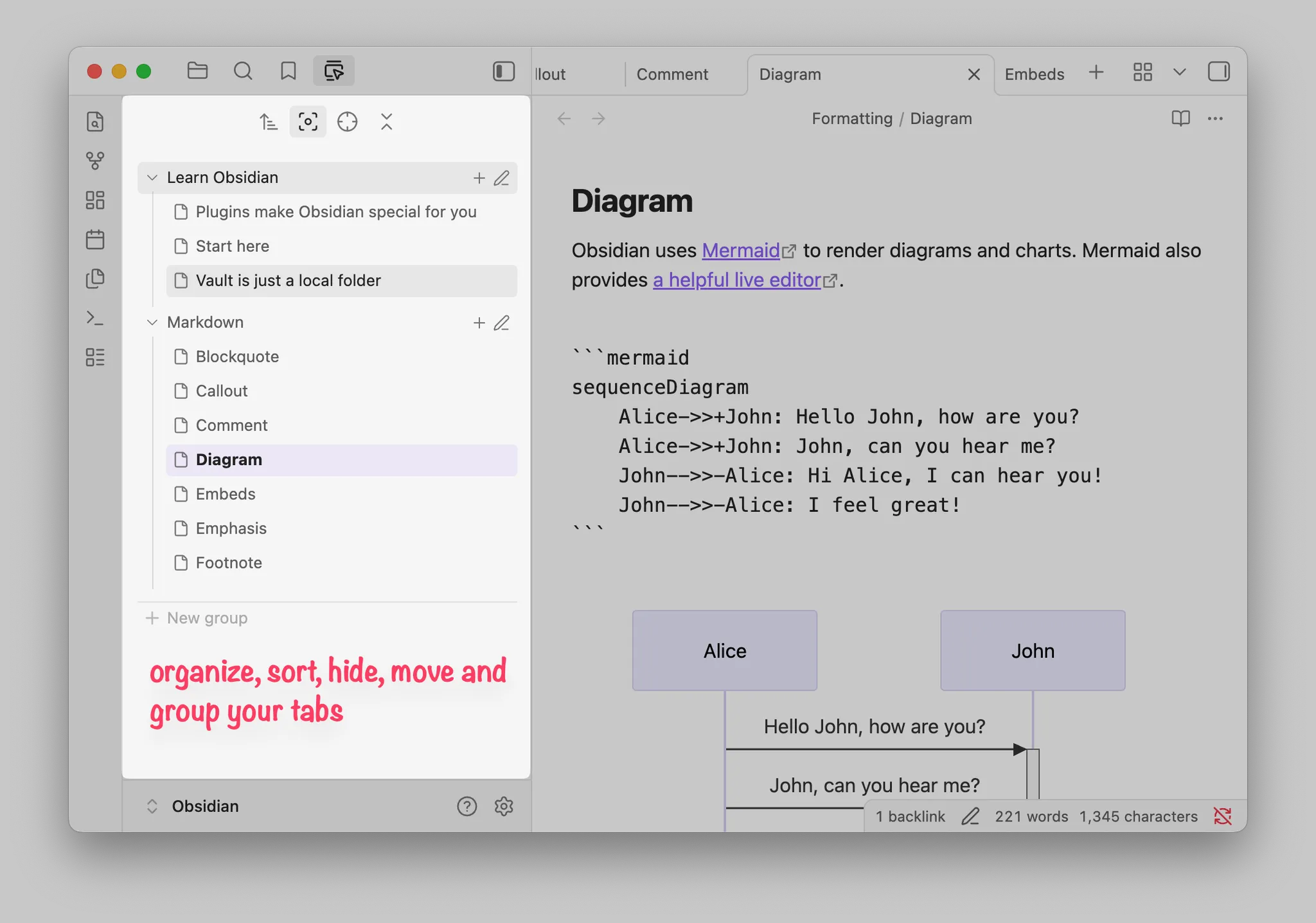Open daily note calendar ribbon icon
The height and width of the screenshot is (923, 1316).
95,239
